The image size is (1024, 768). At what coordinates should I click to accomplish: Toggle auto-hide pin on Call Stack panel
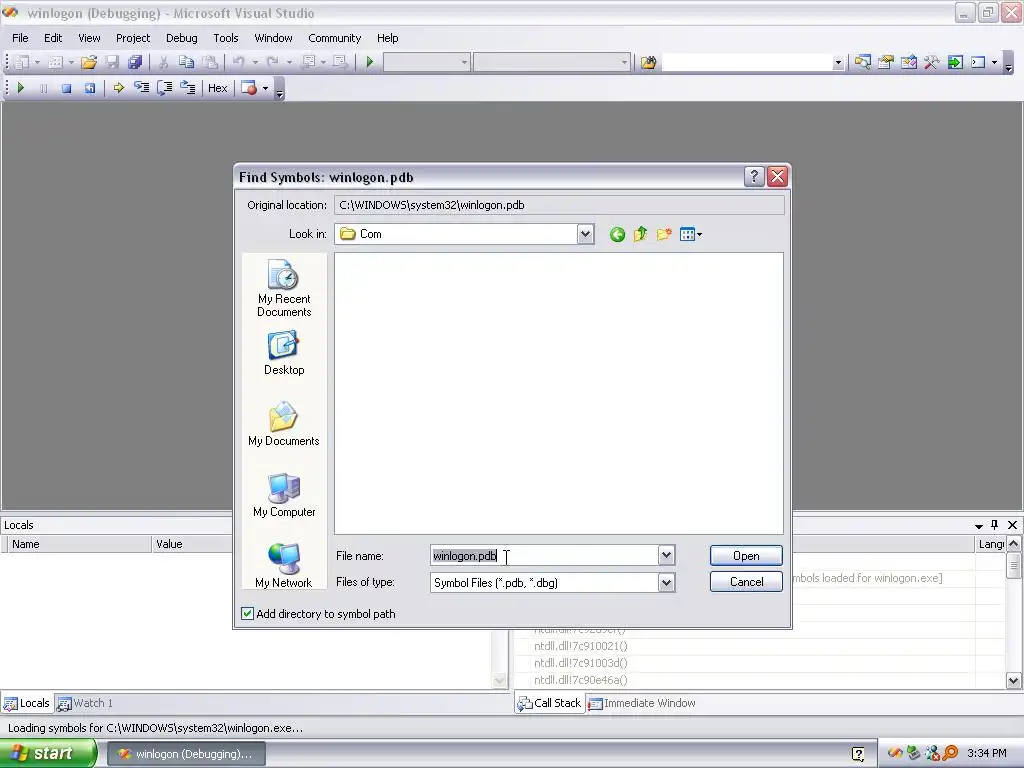(x=995, y=524)
